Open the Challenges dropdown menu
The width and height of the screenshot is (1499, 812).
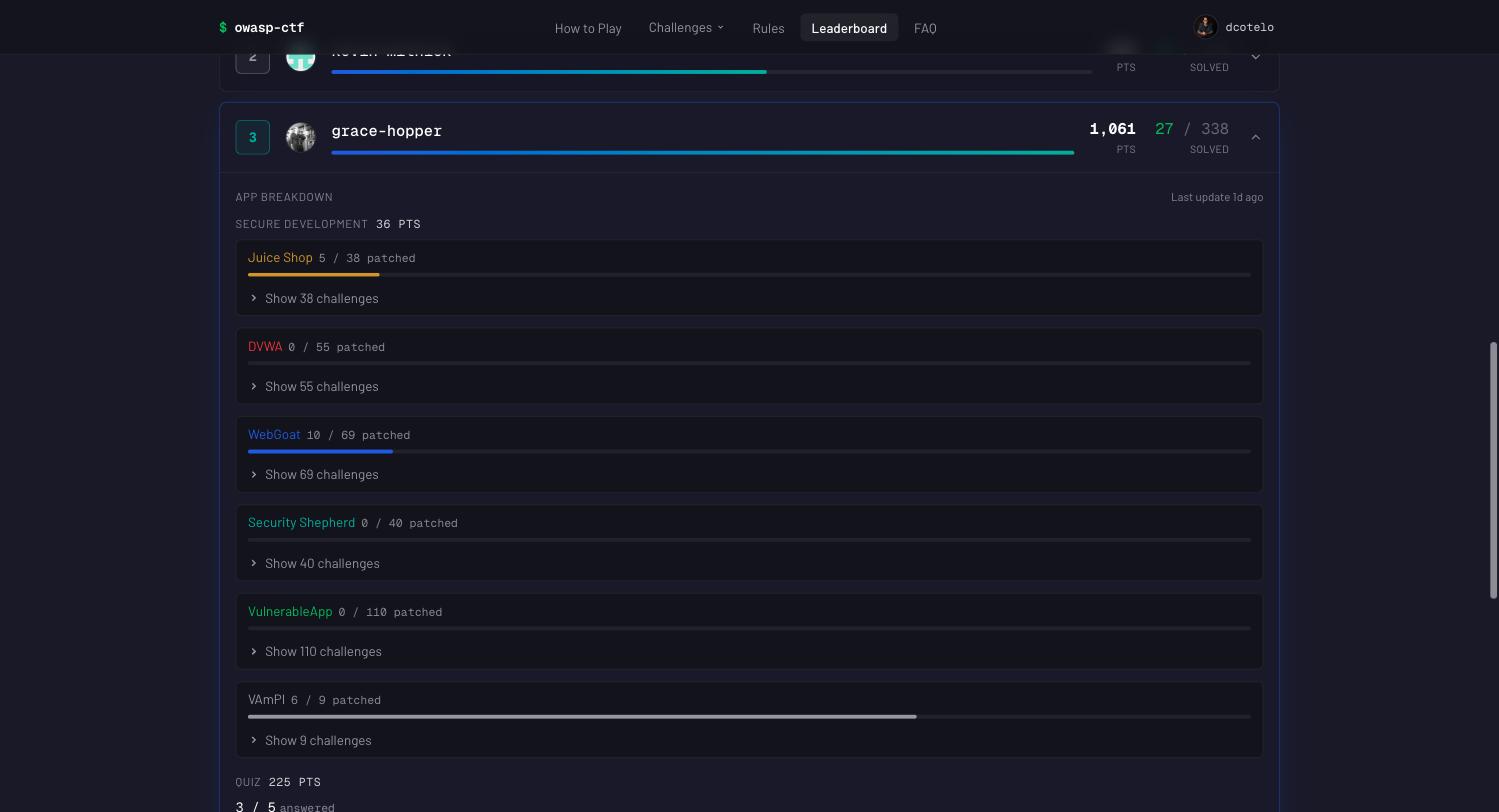(x=686, y=28)
